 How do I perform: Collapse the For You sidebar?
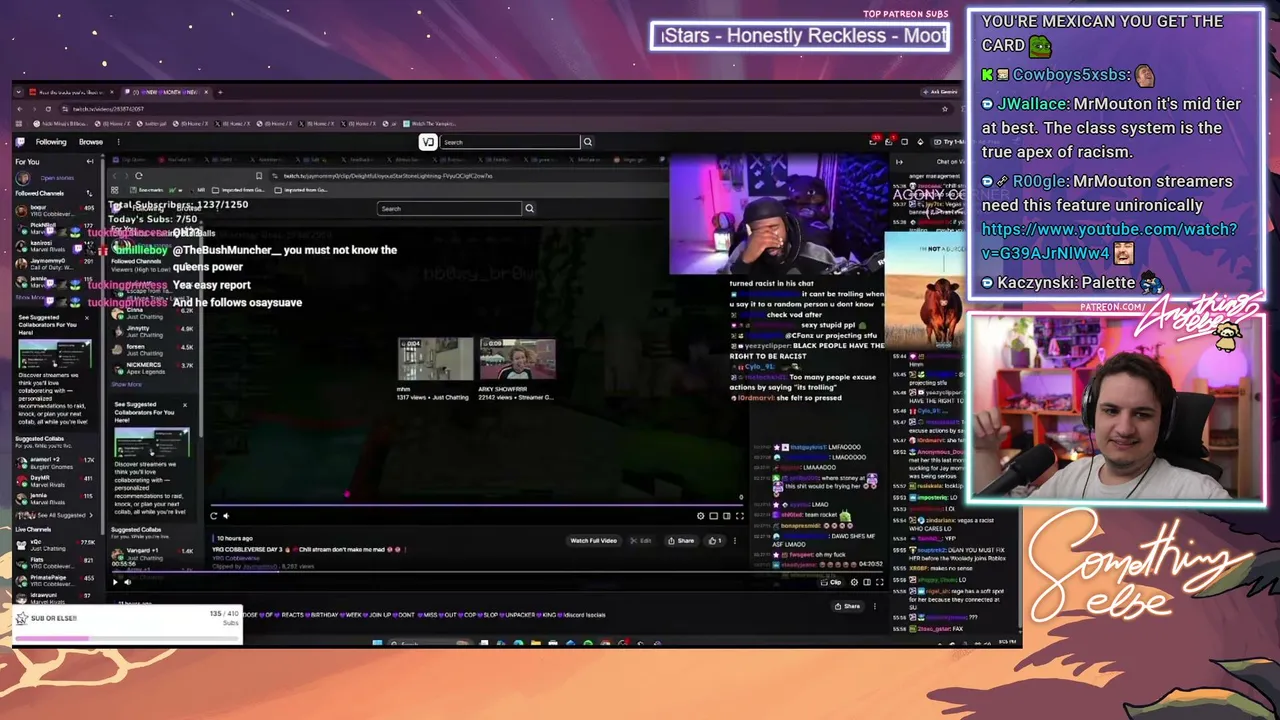tap(89, 161)
